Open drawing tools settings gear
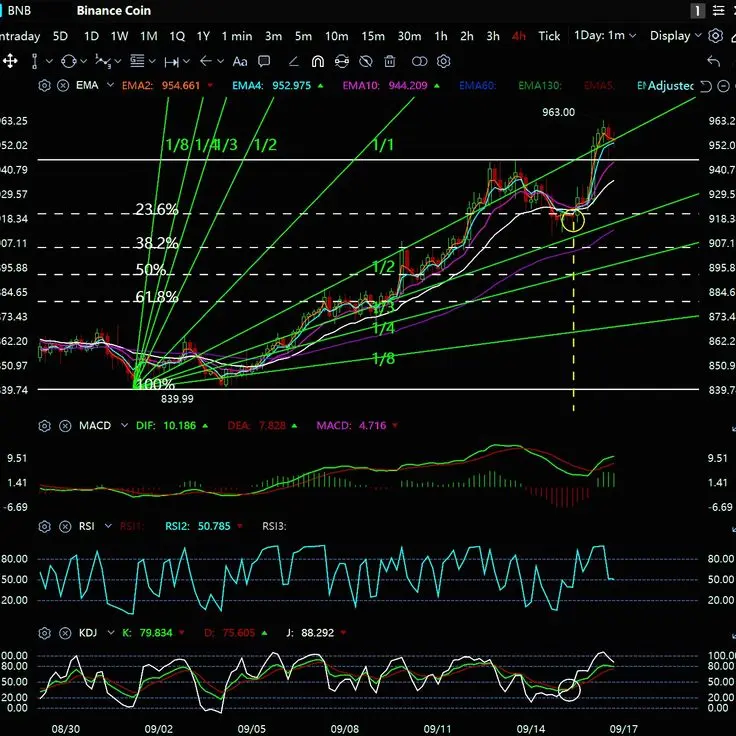This screenshot has height=736, width=736. (x=444, y=61)
